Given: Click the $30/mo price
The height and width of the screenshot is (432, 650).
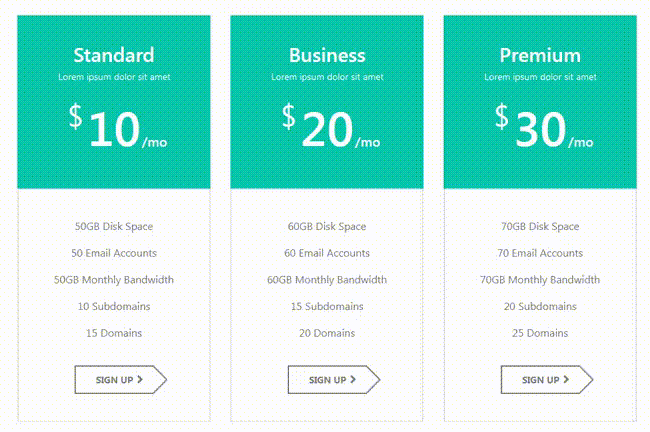Looking at the screenshot, I should coord(544,130).
